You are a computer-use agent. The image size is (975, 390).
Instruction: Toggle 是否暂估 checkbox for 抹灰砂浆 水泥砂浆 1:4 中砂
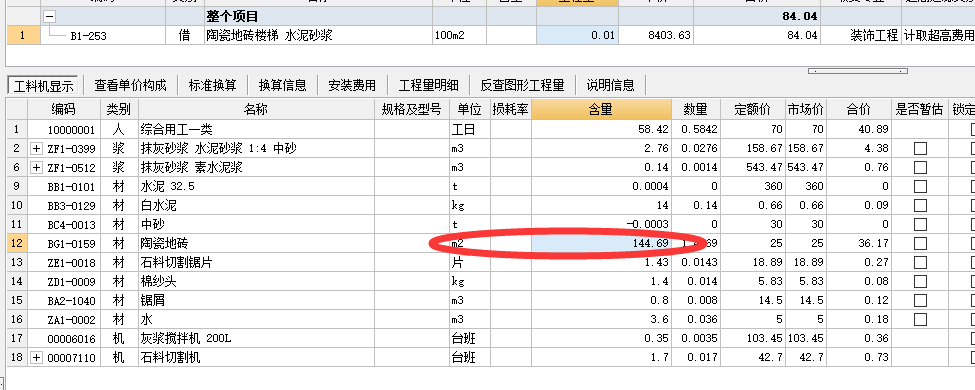tap(920, 149)
